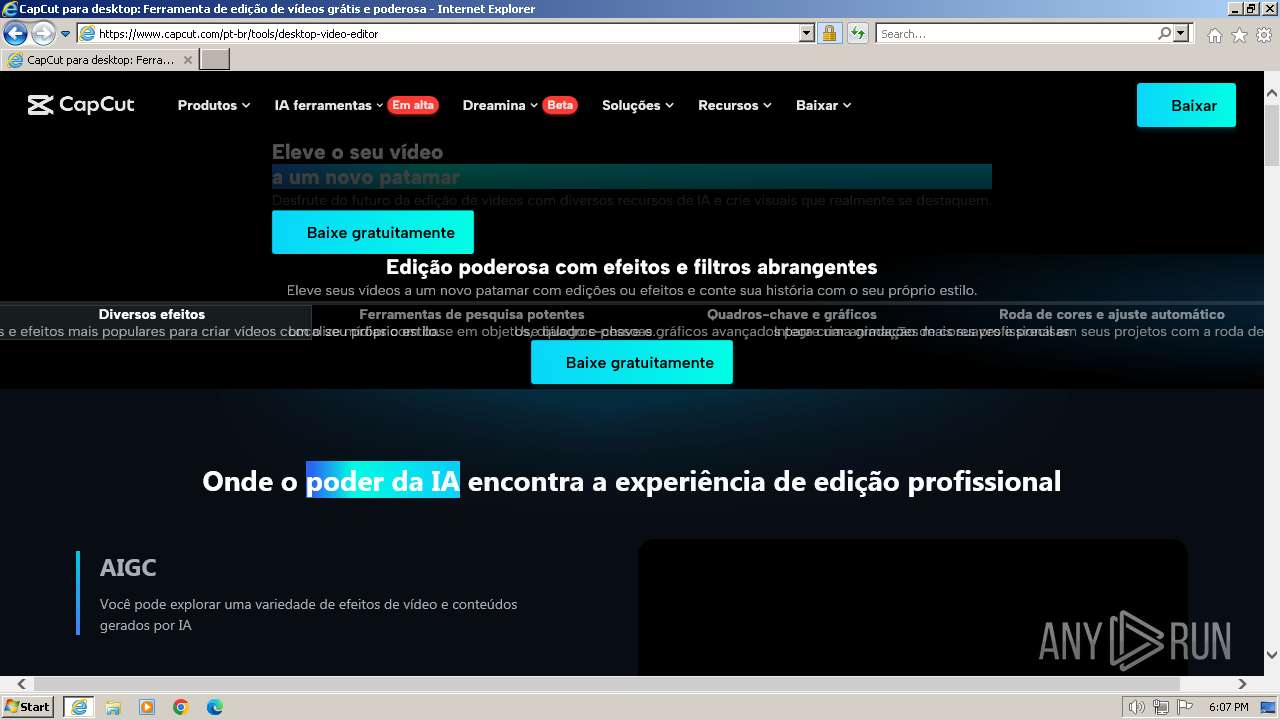Click the 'Onde o poder da IA' headline

[x=632, y=481]
